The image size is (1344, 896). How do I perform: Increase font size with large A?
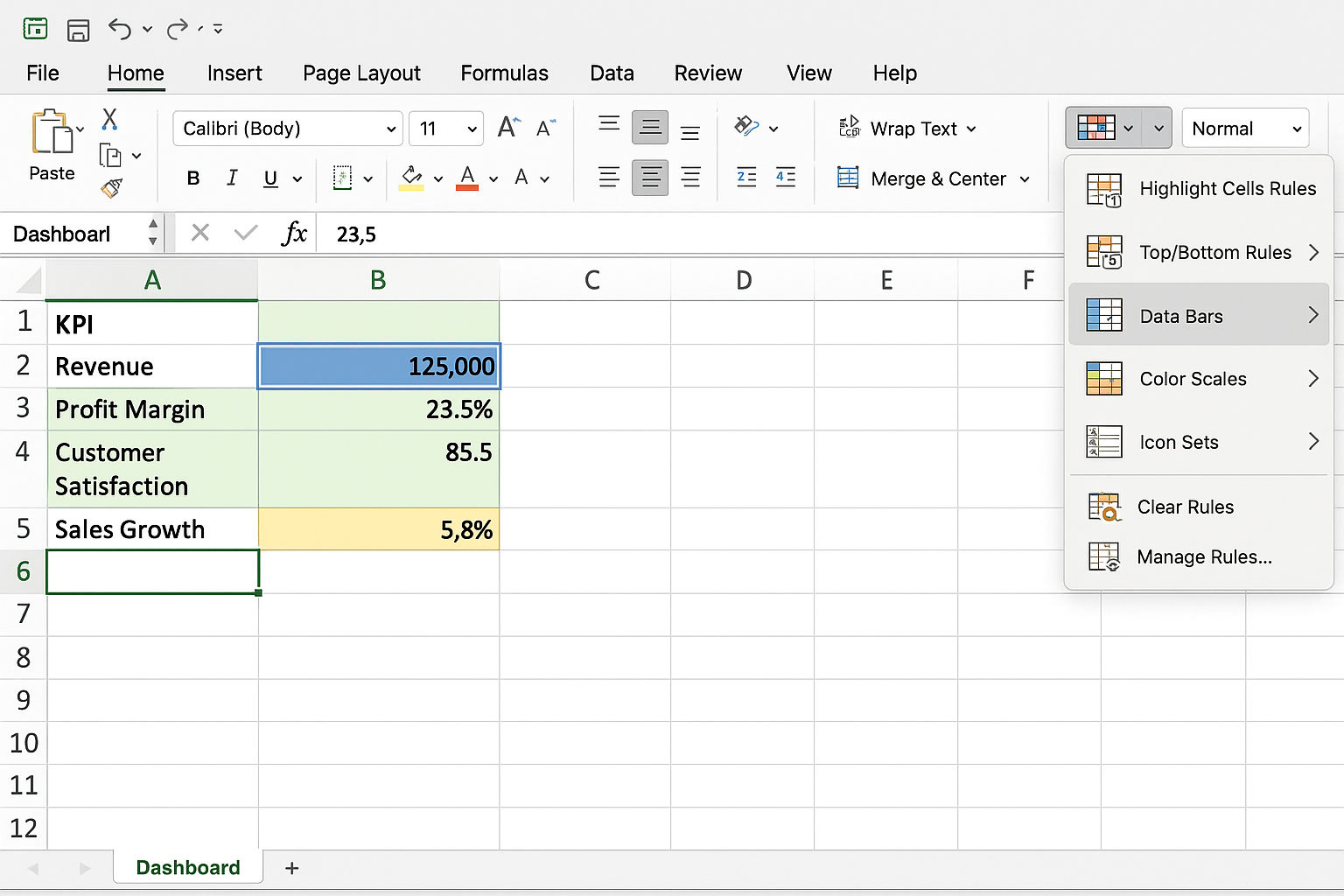(x=508, y=128)
